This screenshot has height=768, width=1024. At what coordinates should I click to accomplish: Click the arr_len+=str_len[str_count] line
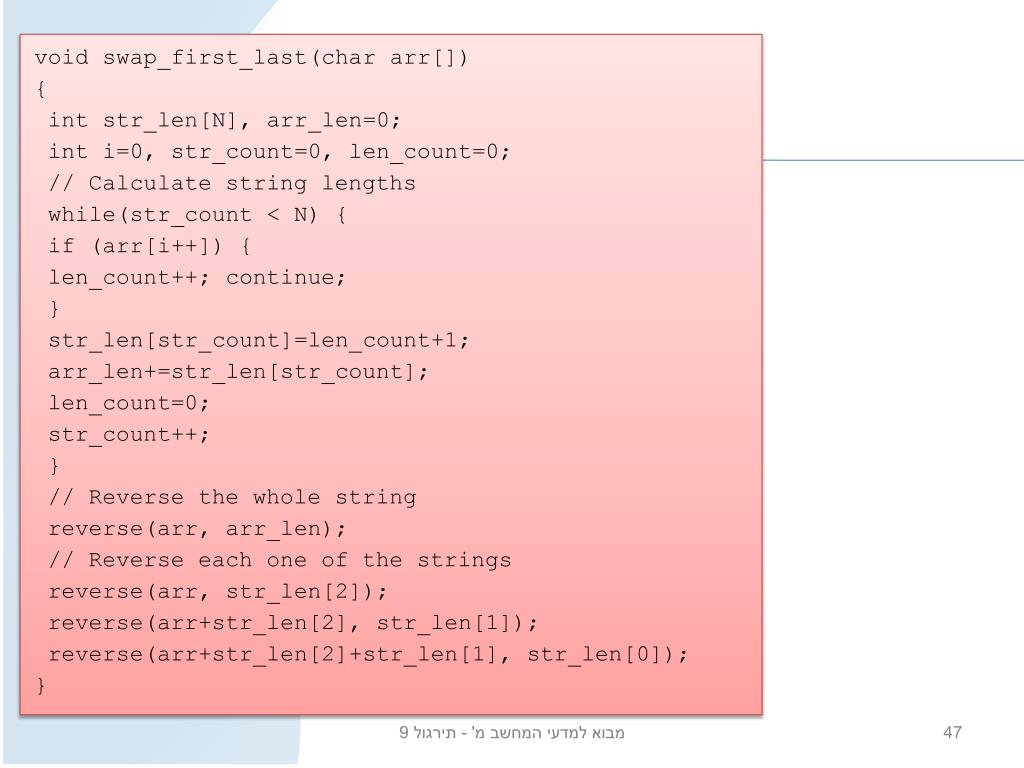pos(238,372)
